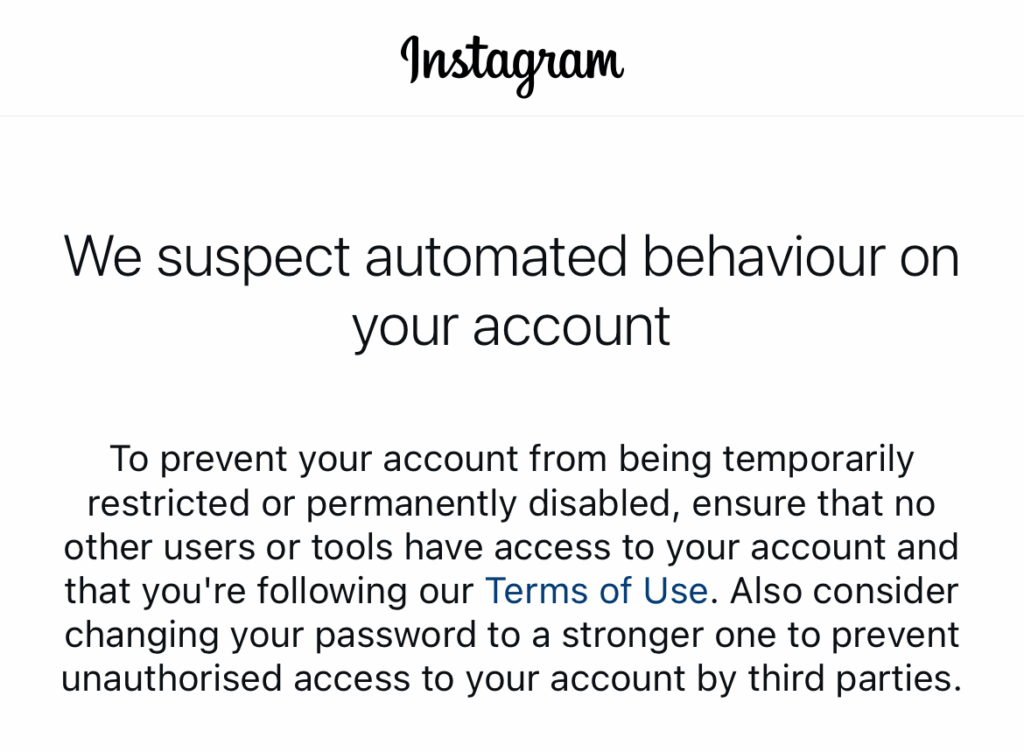1024x752 pixels.
Task: Click the line starting 'other users or tools'
Action: click(511, 547)
